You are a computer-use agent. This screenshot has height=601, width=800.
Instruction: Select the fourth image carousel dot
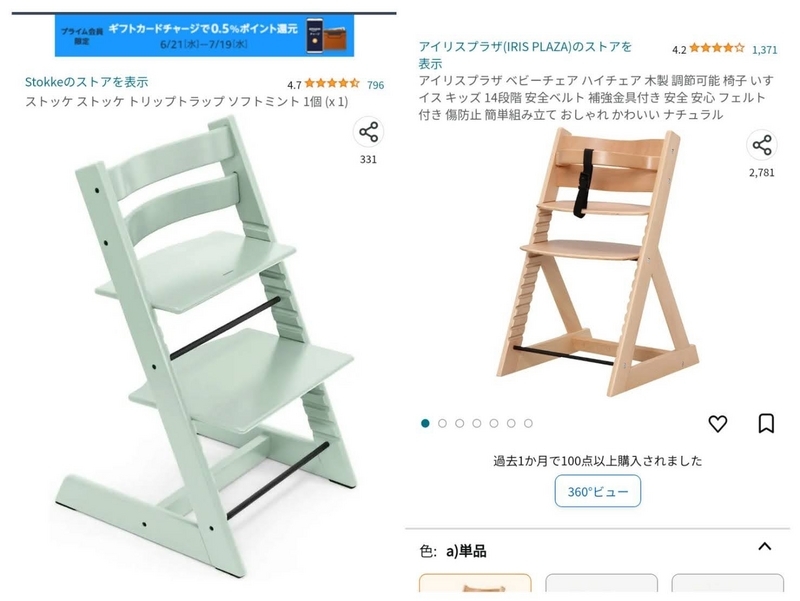[x=477, y=423]
